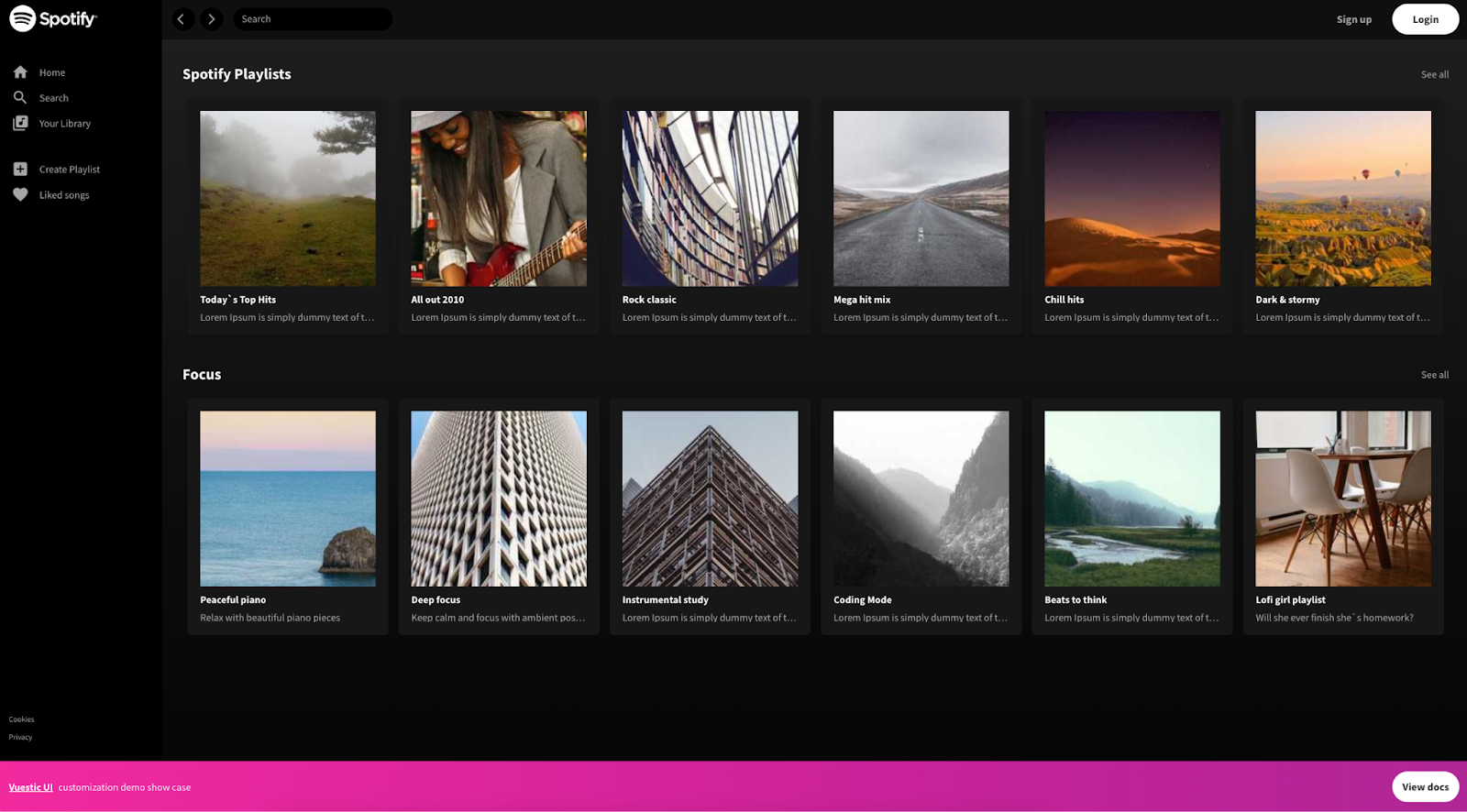The width and height of the screenshot is (1467, 812).
Task: Open the Privacy link
Action: coord(20,737)
